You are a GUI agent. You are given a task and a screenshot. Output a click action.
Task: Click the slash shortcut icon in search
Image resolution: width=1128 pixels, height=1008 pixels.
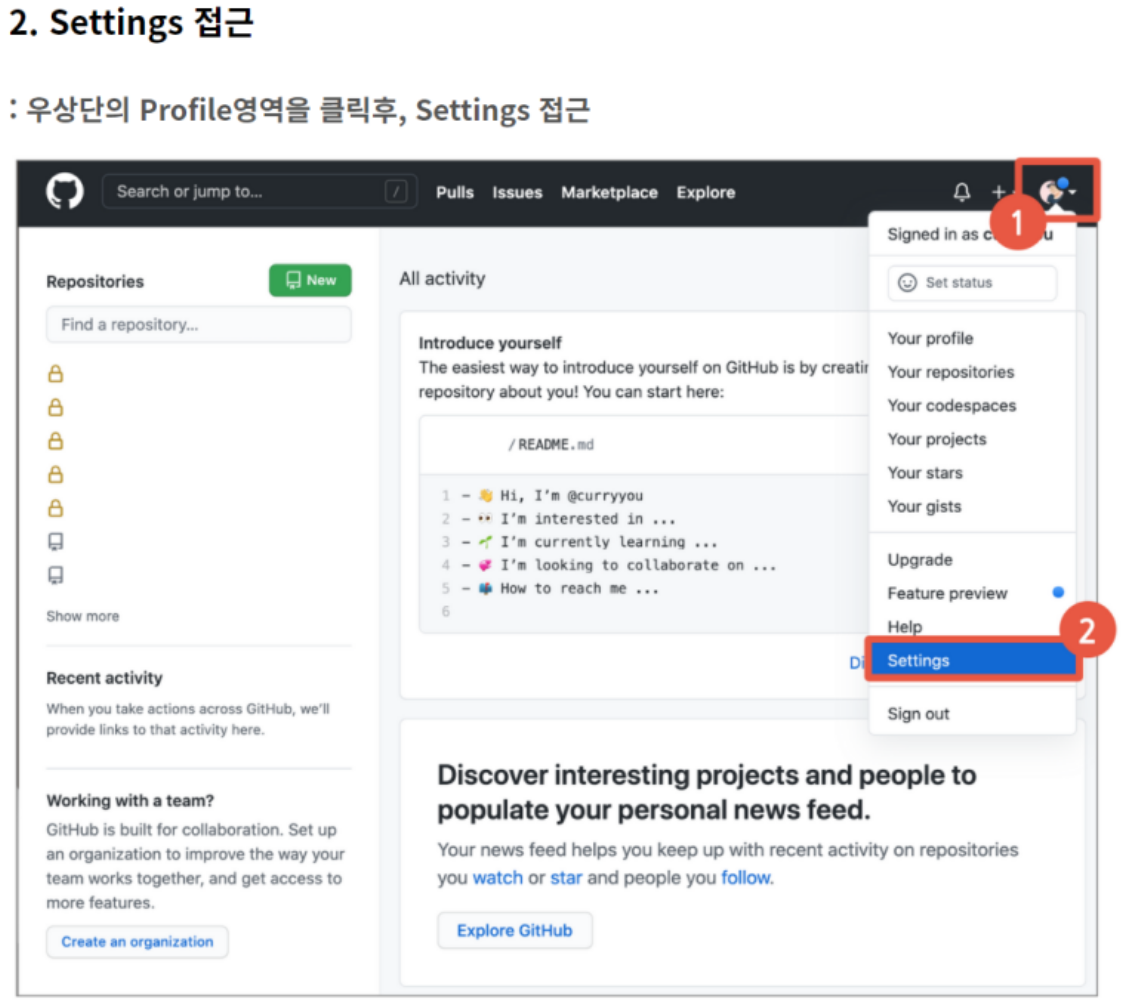396,191
